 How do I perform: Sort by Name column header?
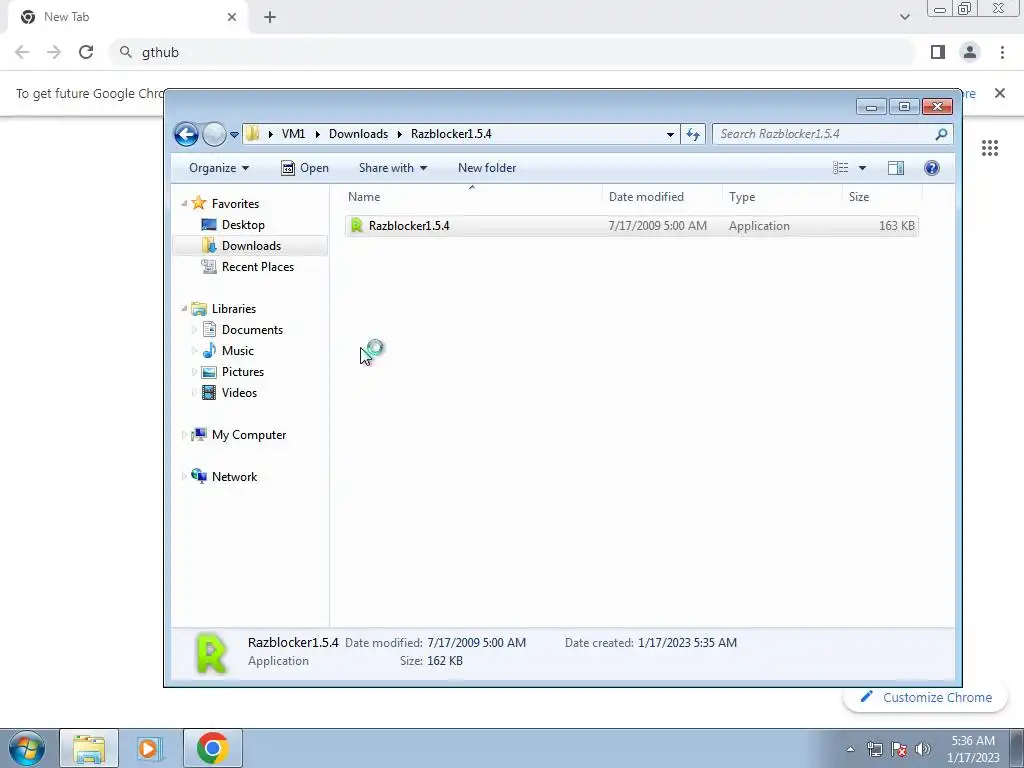(364, 197)
